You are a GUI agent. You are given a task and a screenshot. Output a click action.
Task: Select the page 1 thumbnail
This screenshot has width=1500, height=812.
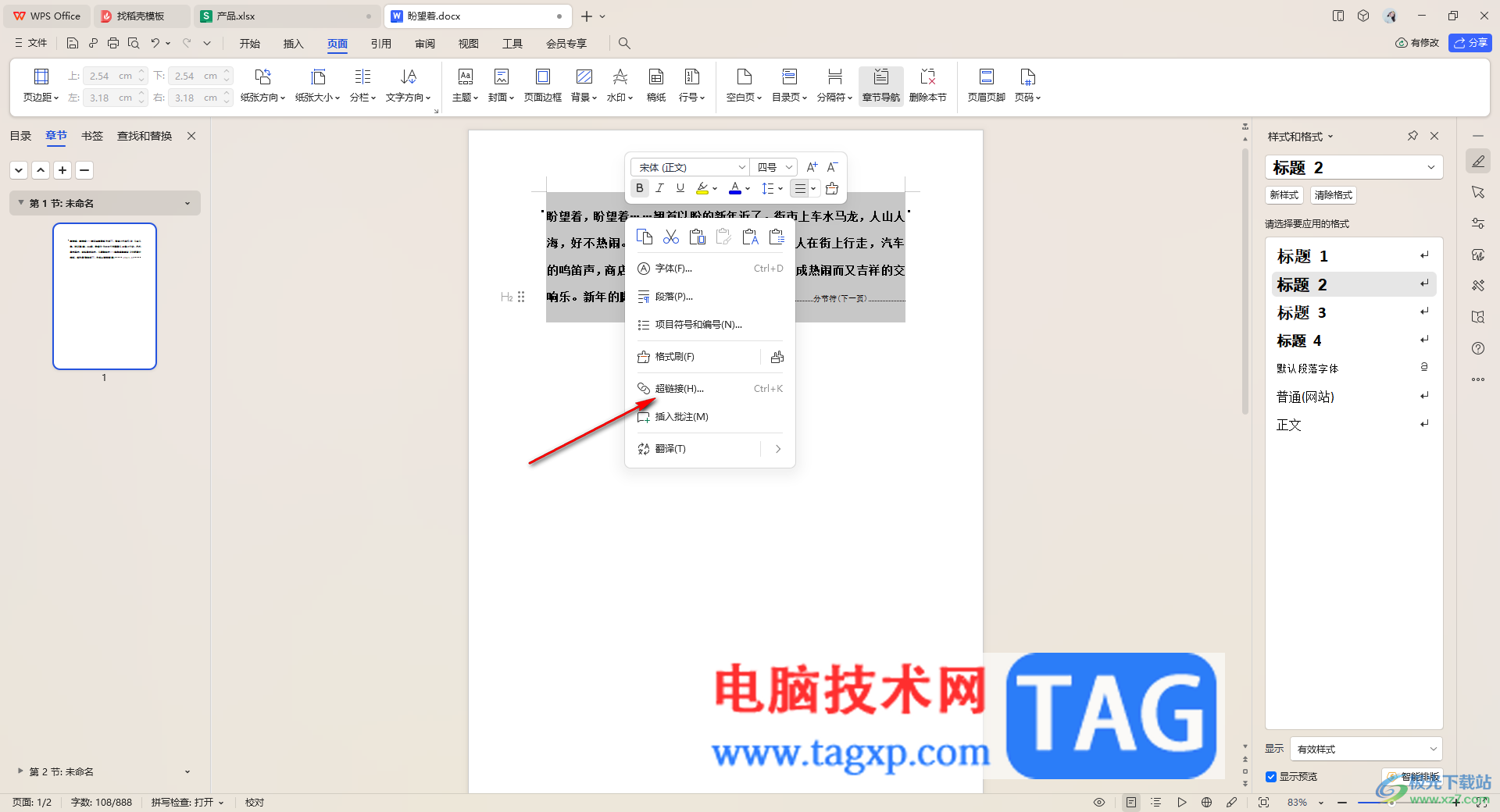(x=105, y=296)
